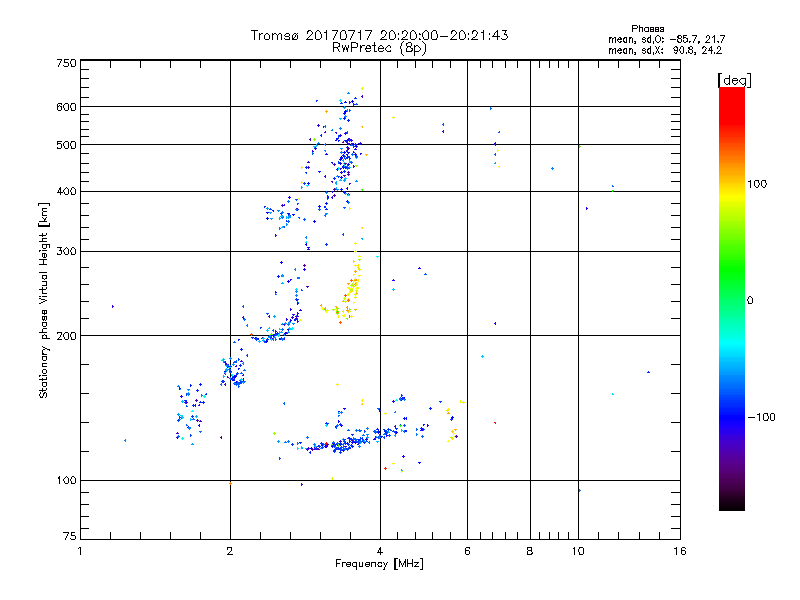This screenshot has height=600, width=800.
Task: Click the colorbar near the 100 mark
Action: point(732,184)
